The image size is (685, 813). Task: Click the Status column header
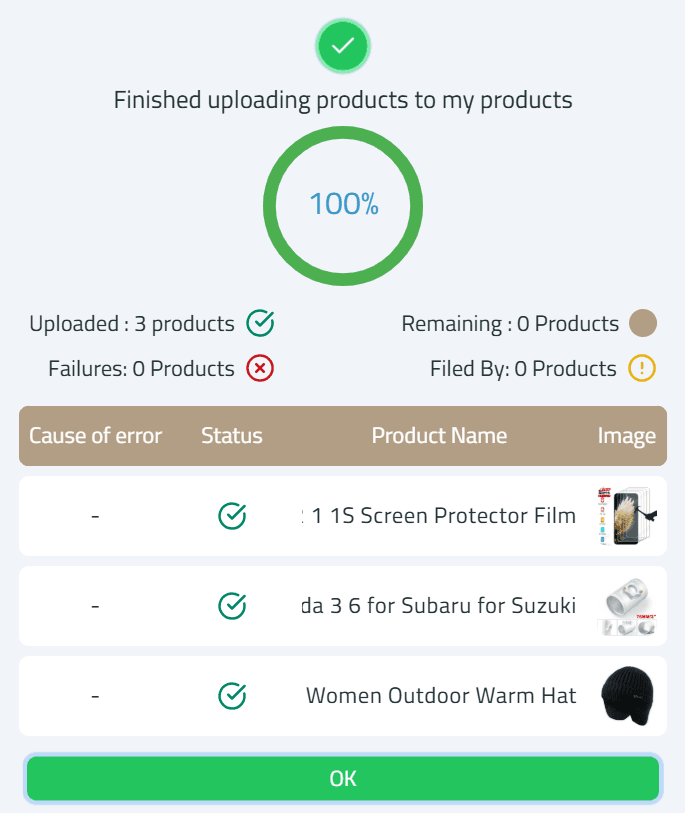point(232,436)
